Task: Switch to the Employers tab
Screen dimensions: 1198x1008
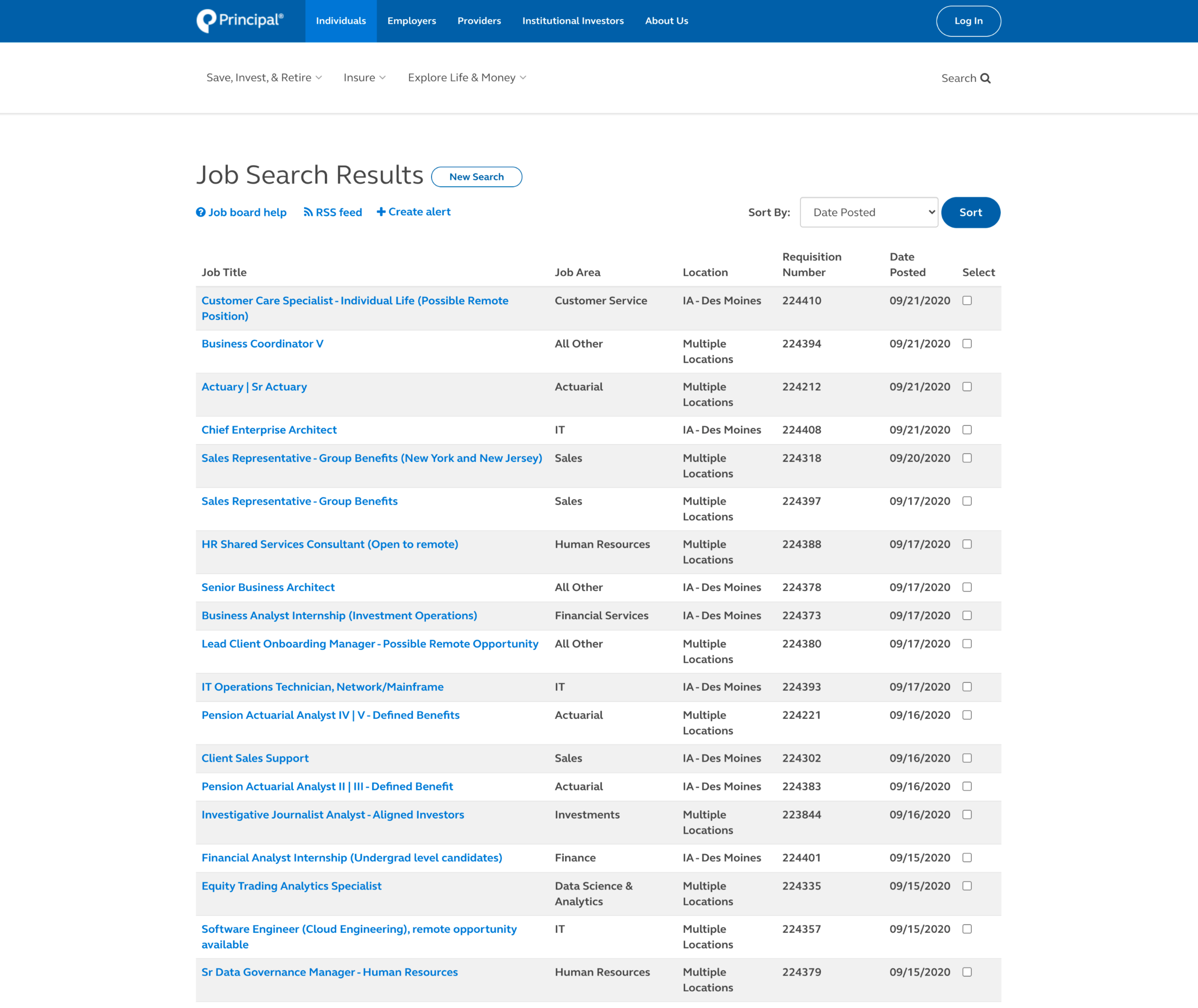Action: (x=411, y=21)
